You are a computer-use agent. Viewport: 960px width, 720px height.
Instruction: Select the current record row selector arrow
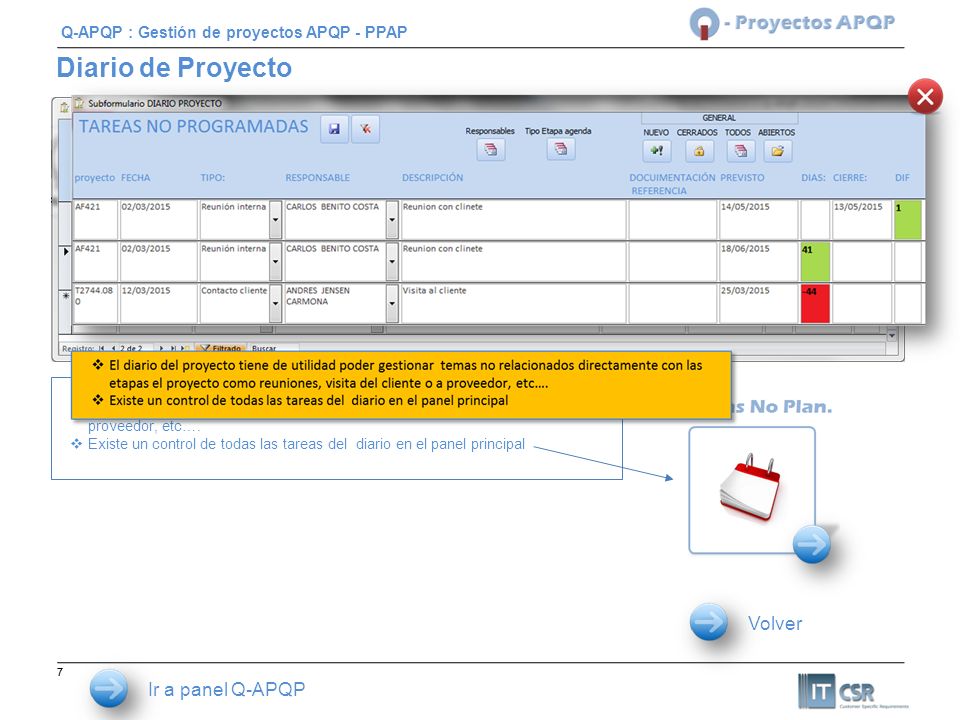pos(66,252)
